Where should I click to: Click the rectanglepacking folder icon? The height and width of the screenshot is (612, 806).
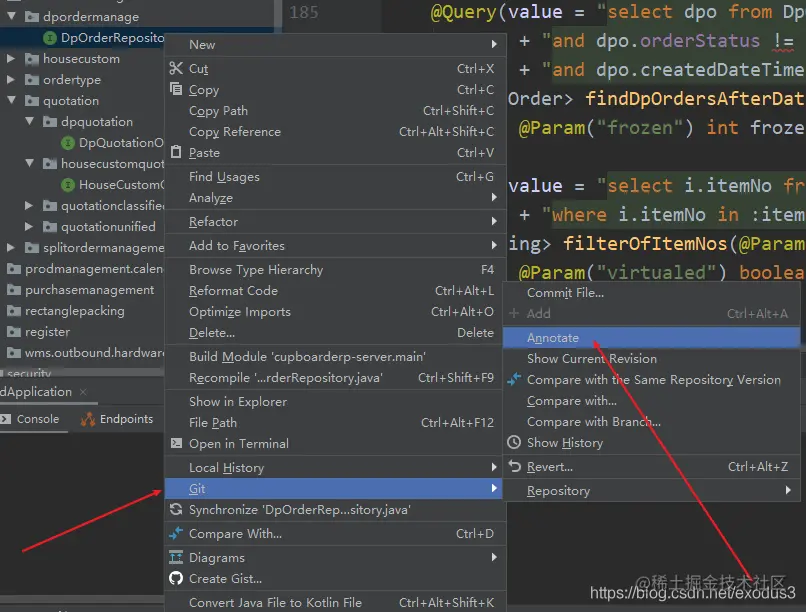click(x=14, y=311)
